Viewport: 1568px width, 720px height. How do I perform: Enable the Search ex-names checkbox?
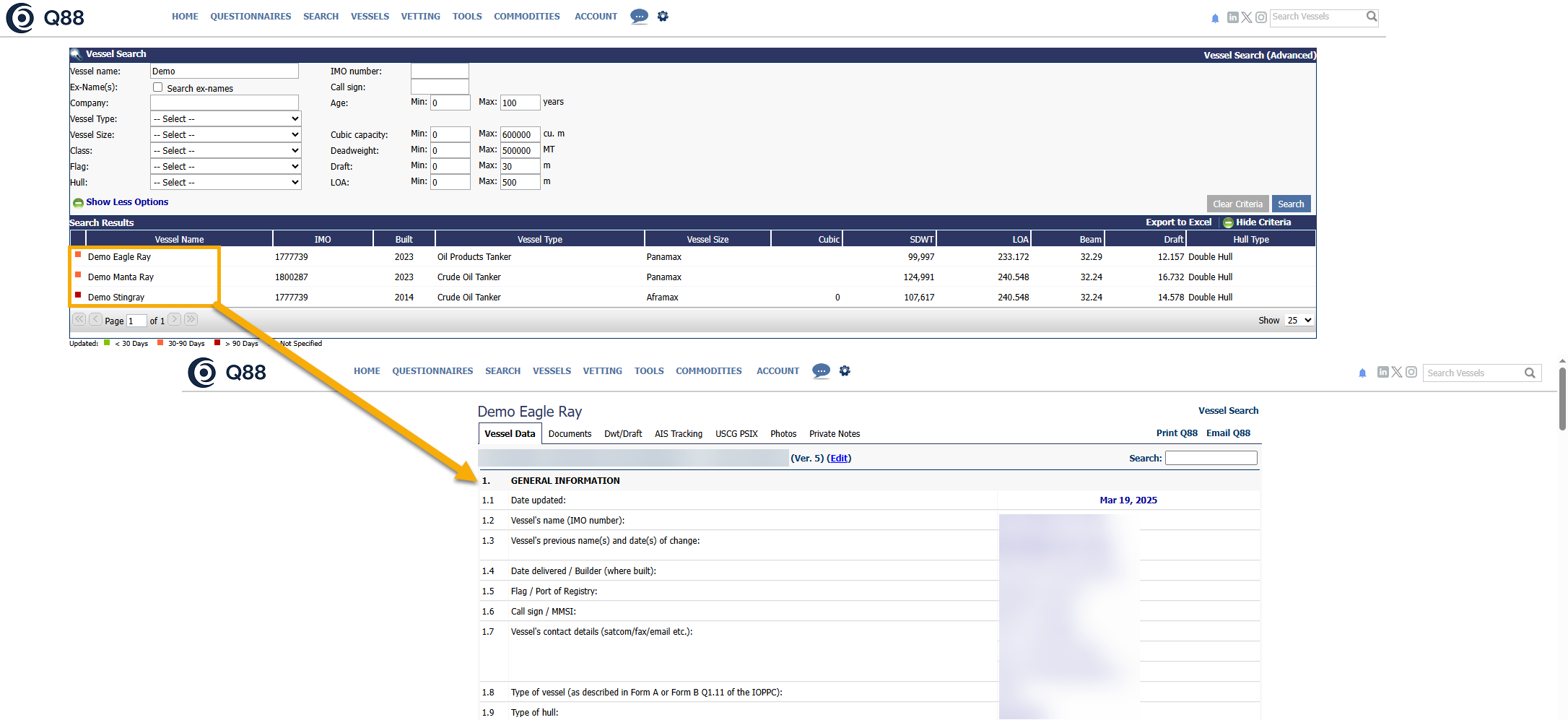(157, 87)
